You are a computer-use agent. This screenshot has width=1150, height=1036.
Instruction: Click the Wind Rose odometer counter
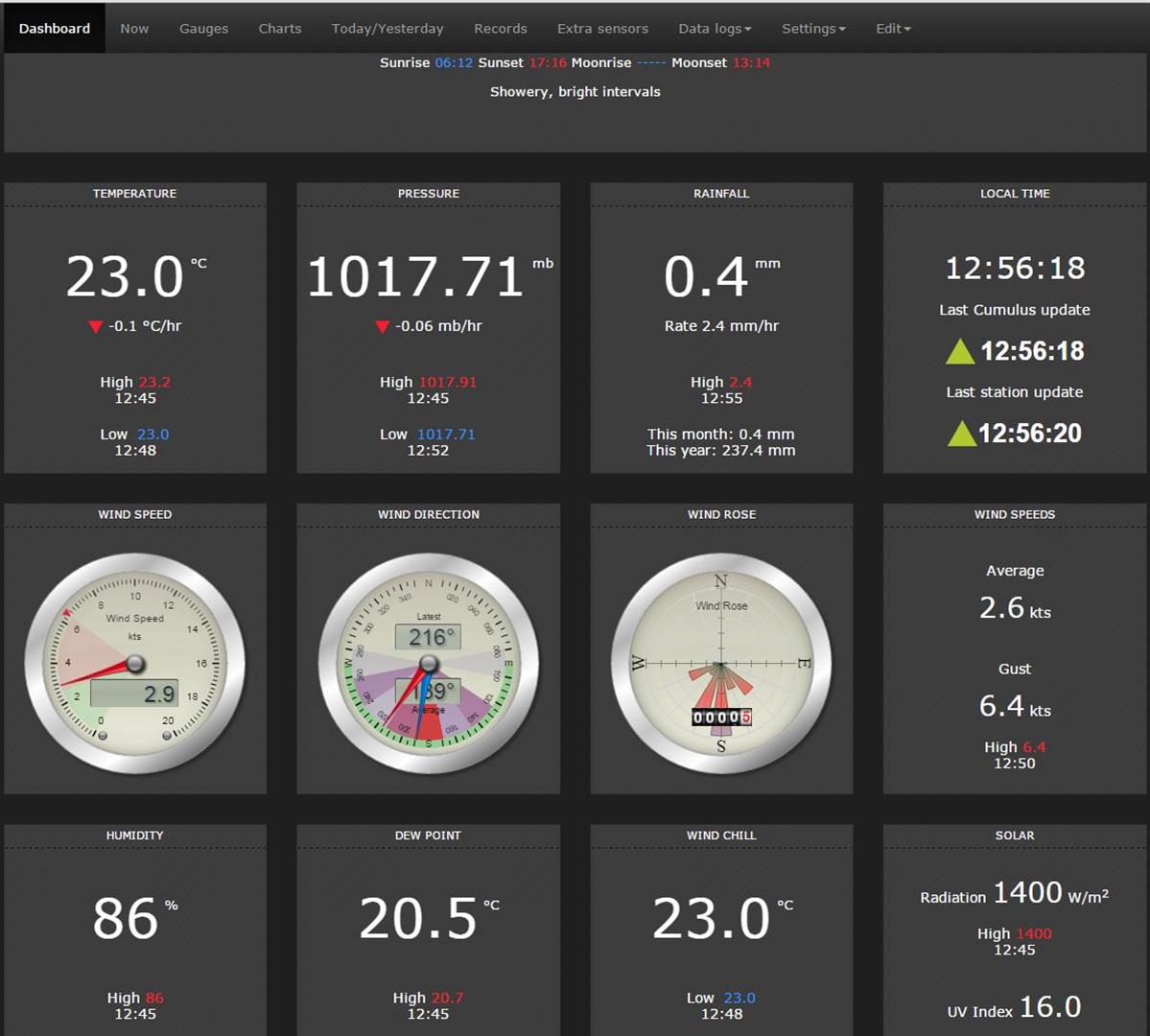[721, 718]
